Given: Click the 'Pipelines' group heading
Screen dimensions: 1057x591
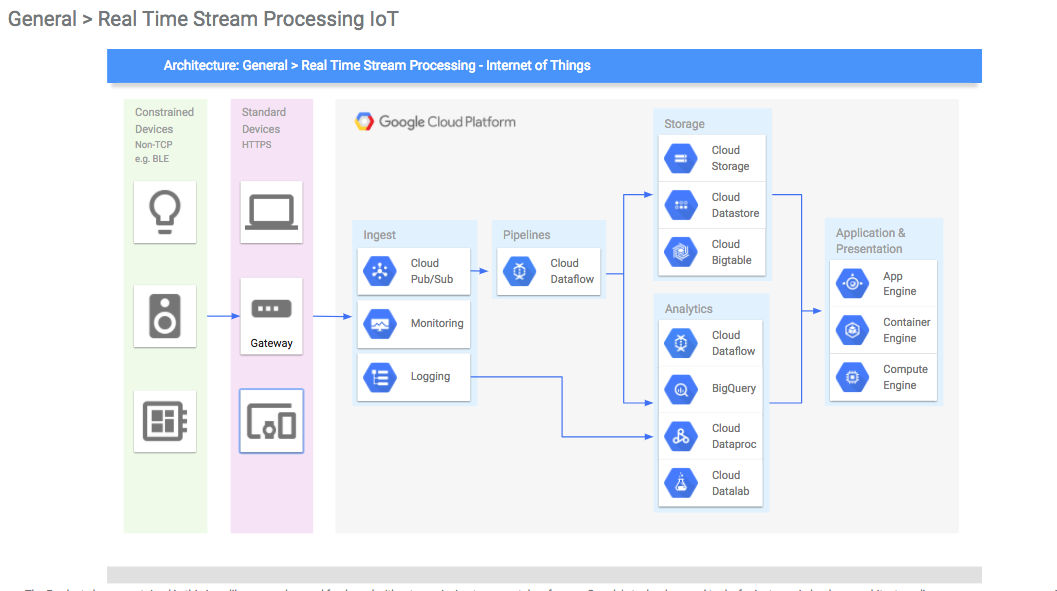Looking at the screenshot, I should coord(526,235).
